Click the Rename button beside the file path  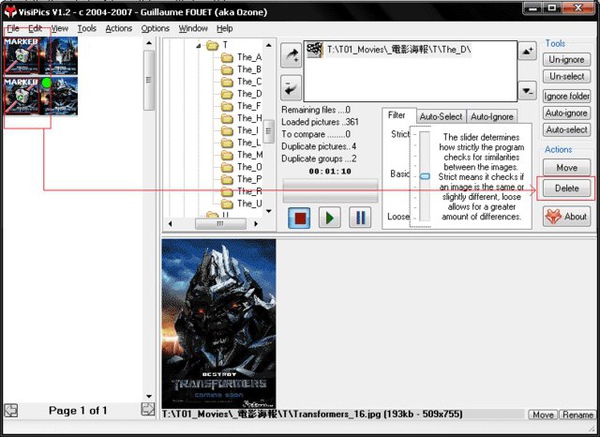point(577,415)
